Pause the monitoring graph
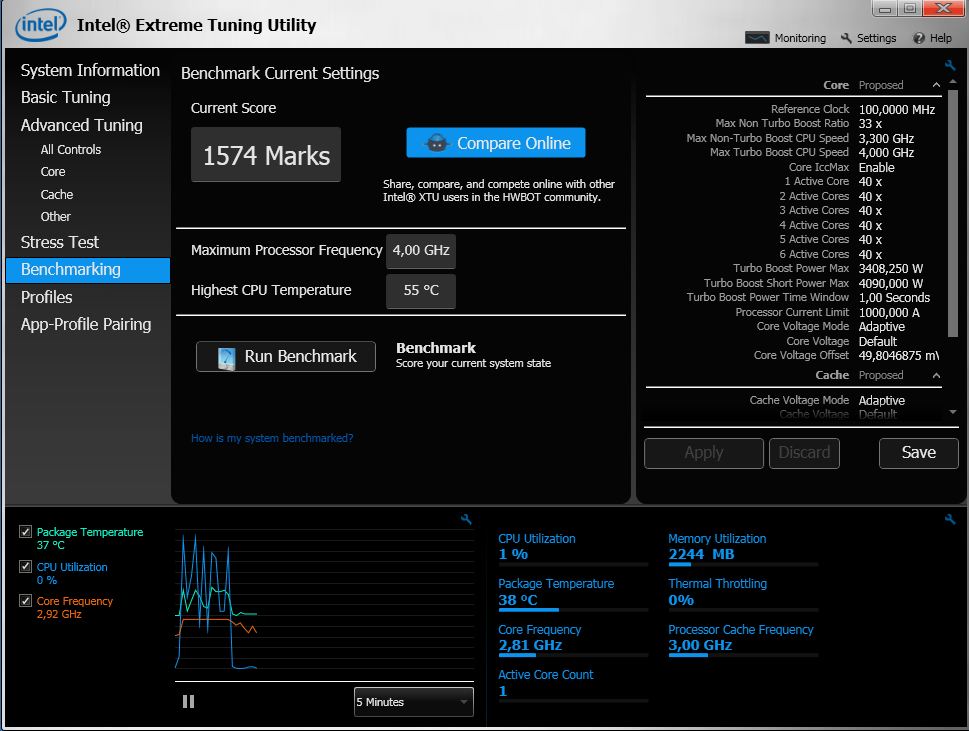 (x=188, y=701)
